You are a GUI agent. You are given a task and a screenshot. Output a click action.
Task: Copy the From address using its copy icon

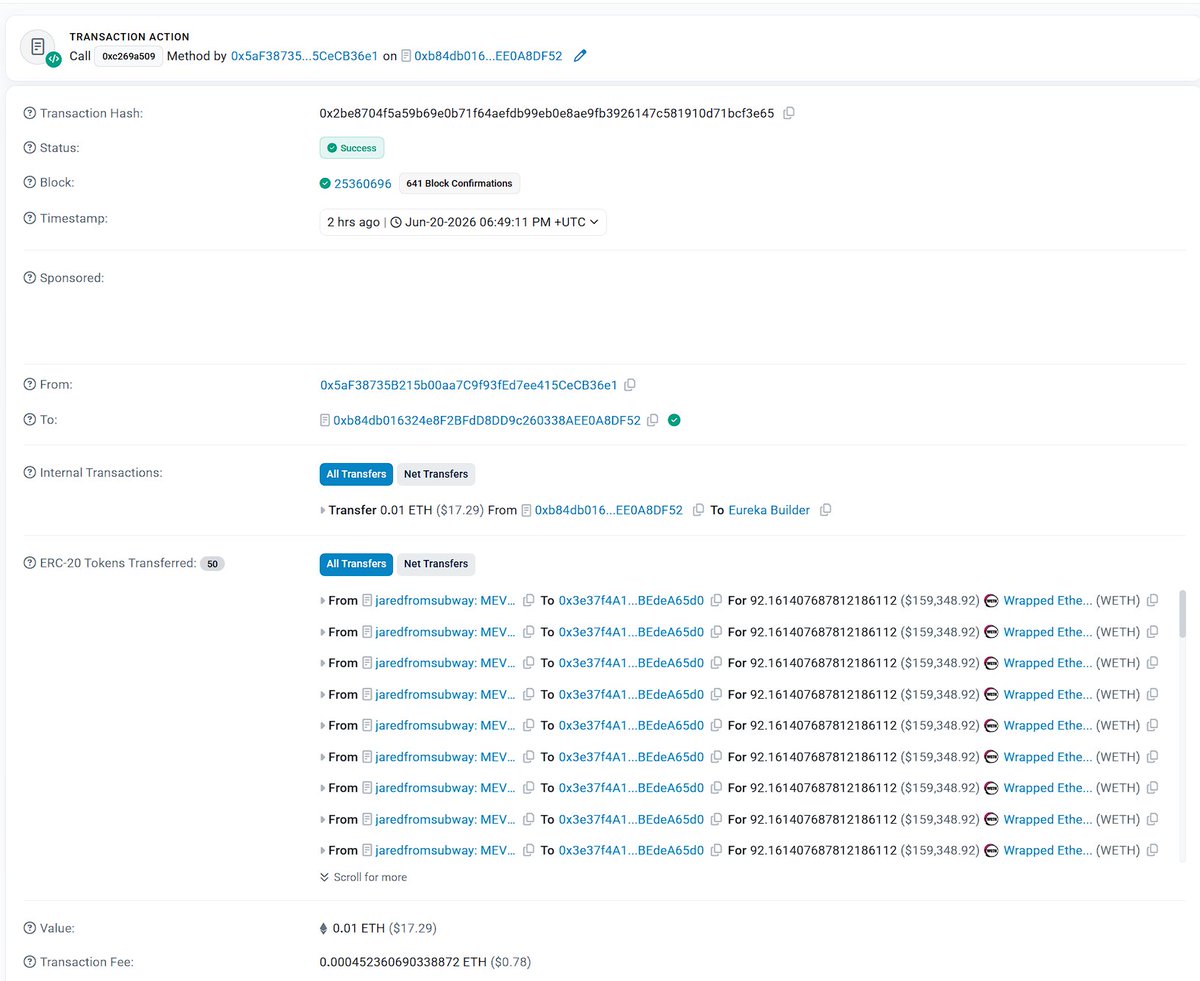pos(630,385)
